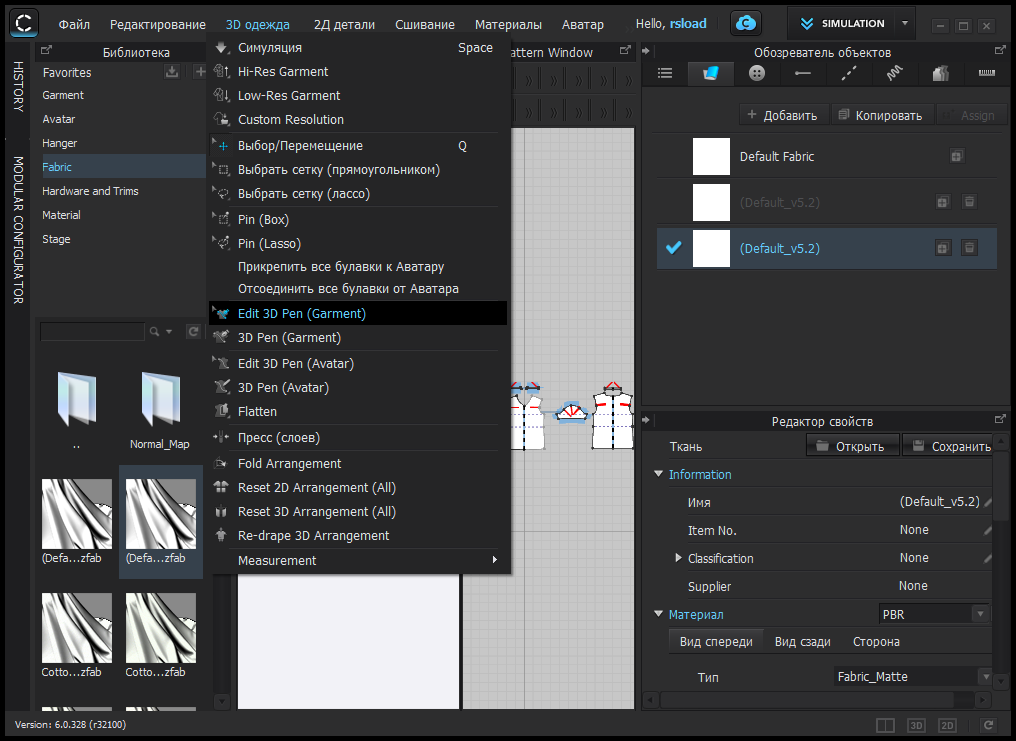Viewport: 1016px width, 741px height.
Task: Open the Scene list tab icon
Action: point(665,73)
